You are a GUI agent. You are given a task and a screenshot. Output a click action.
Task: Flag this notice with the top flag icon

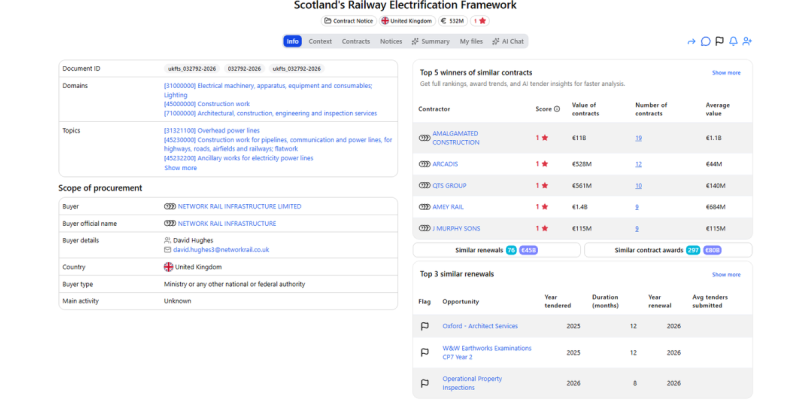[x=719, y=41]
